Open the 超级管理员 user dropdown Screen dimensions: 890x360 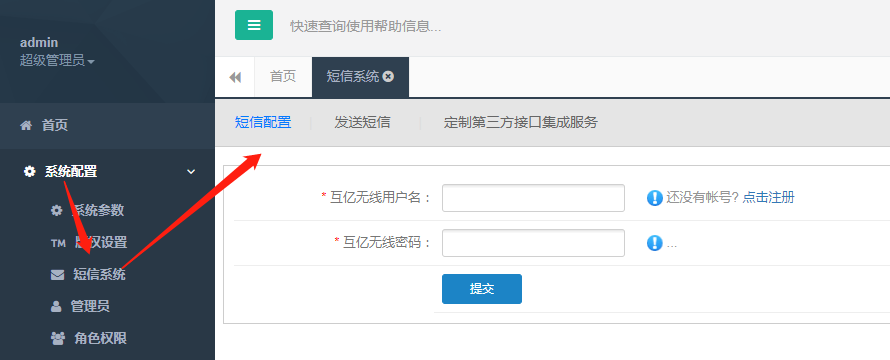[57, 60]
